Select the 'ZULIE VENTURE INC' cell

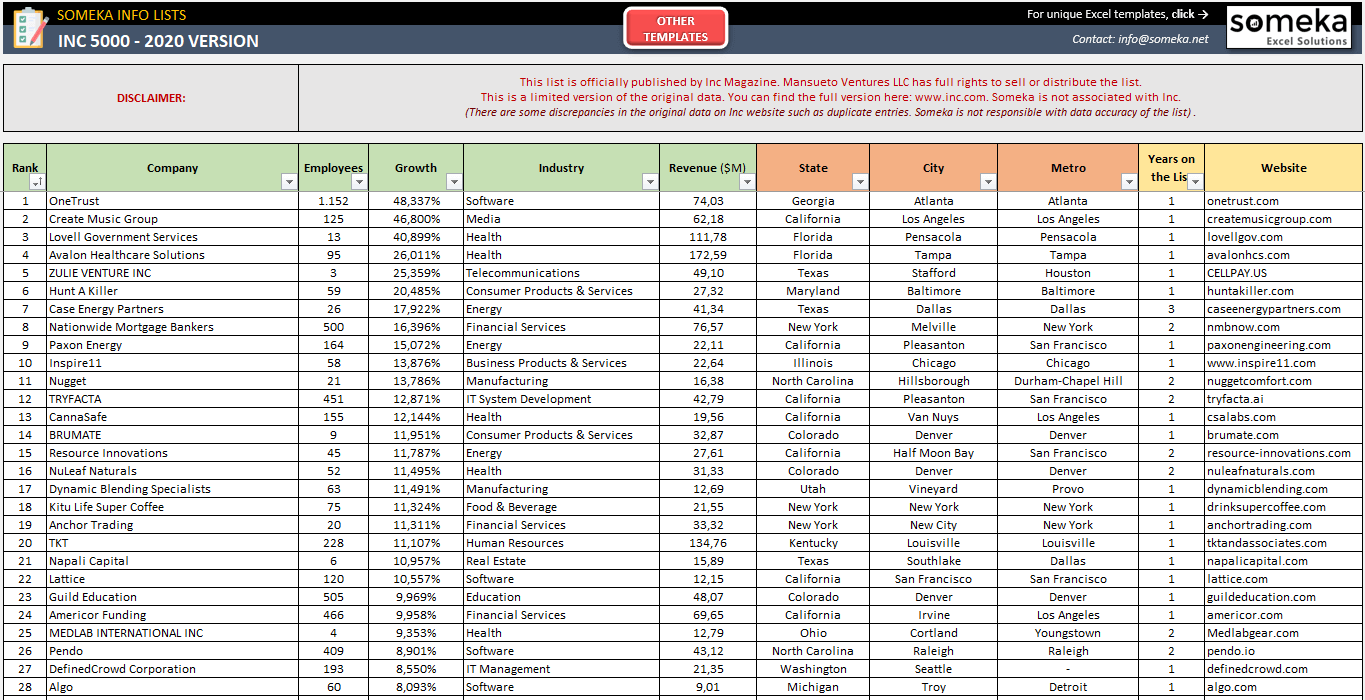173,273
